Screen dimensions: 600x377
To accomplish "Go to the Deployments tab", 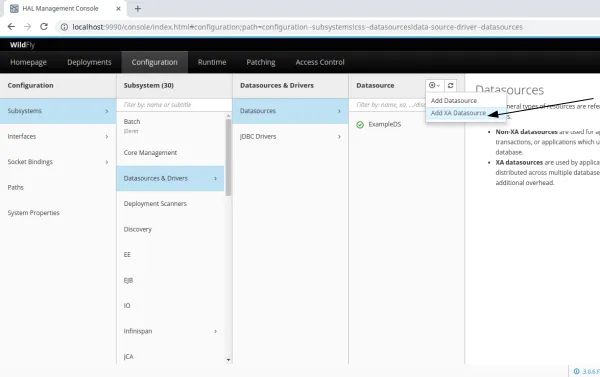I will 89,62.
